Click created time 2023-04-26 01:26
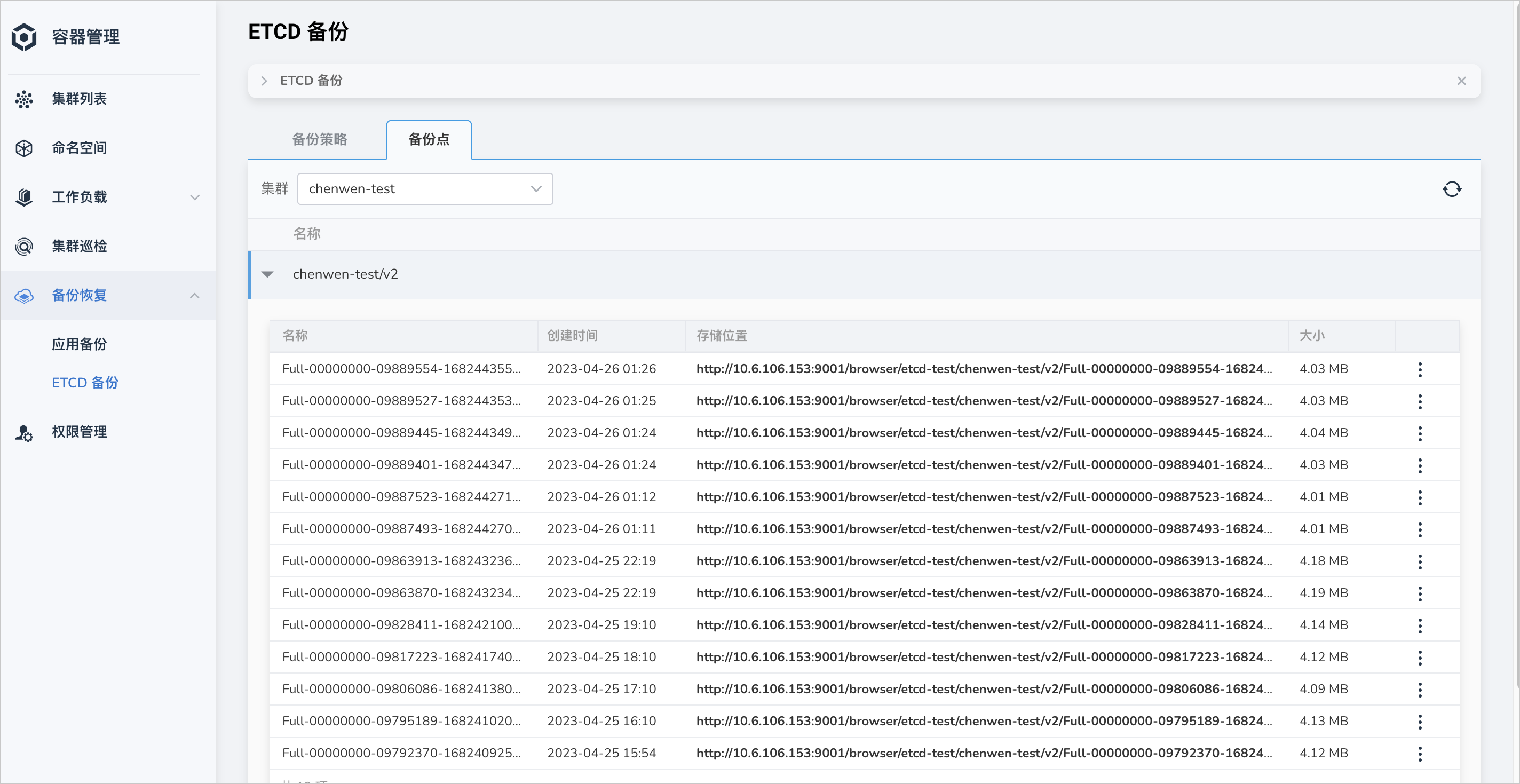This screenshot has height=784, width=1520. (x=601, y=369)
